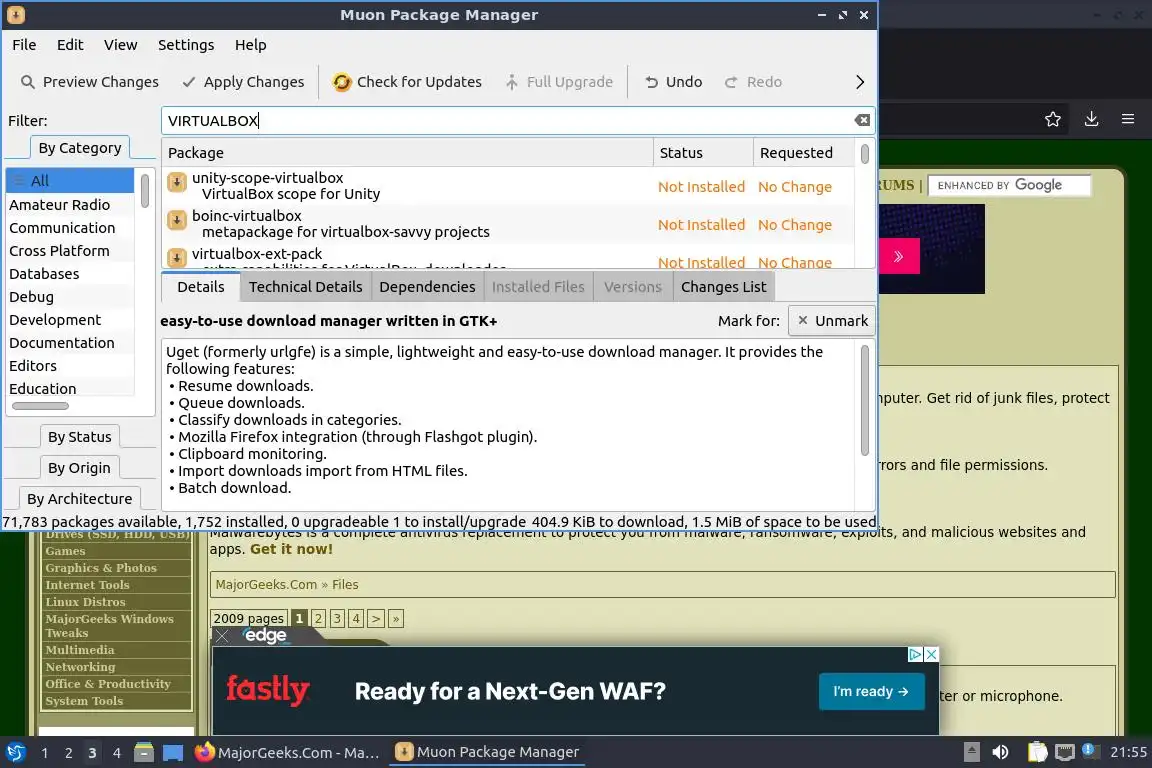Go to page 2 of files
Image resolution: width=1152 pixels, height=768 pixels.
[x=318, y=619]
